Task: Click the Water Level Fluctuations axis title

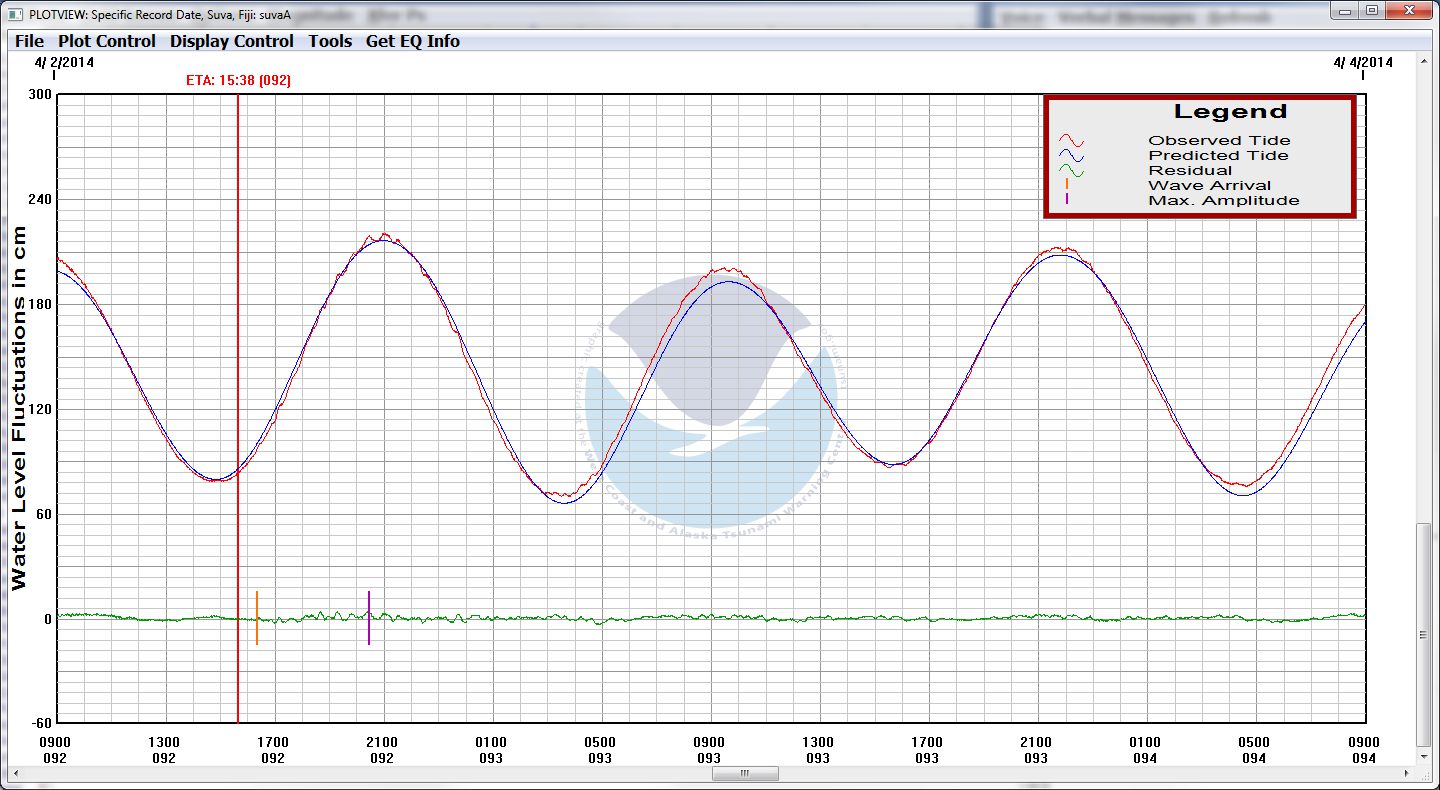Action: [19, 408]
